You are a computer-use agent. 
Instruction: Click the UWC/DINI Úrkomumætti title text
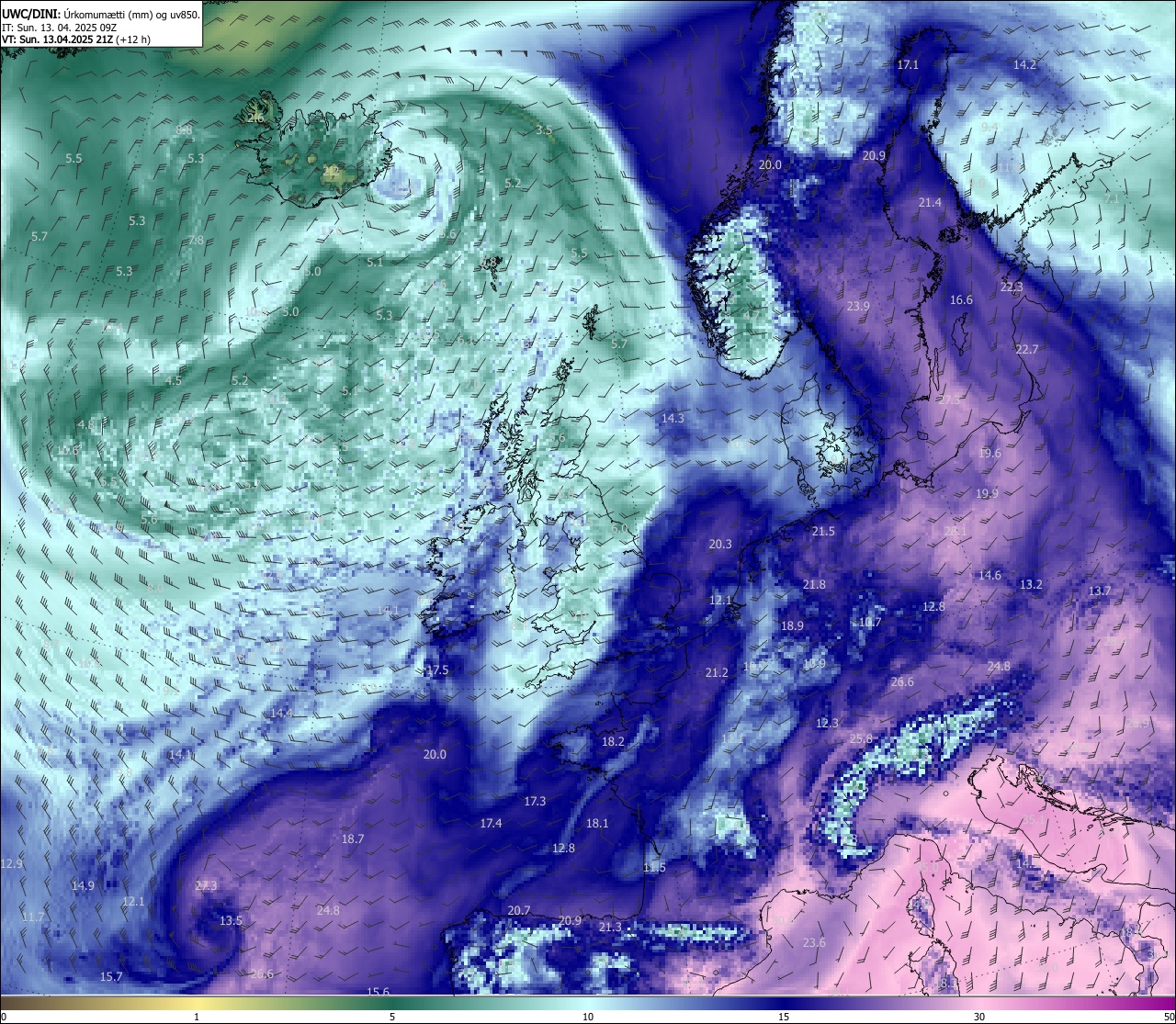point(100,14)
